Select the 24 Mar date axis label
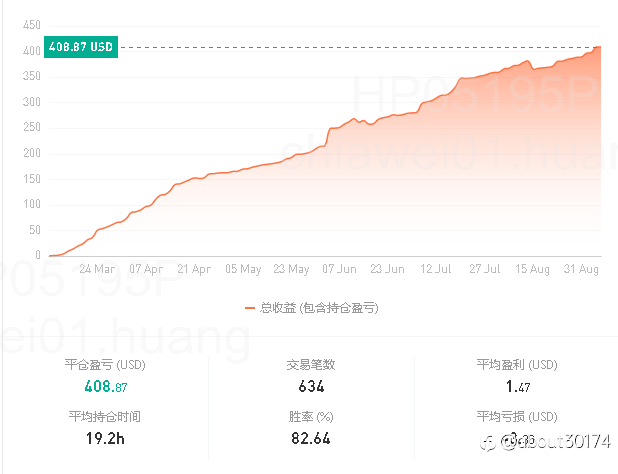Image resolution: width=618 pixels, height=474 pixels. click(97, 269)
